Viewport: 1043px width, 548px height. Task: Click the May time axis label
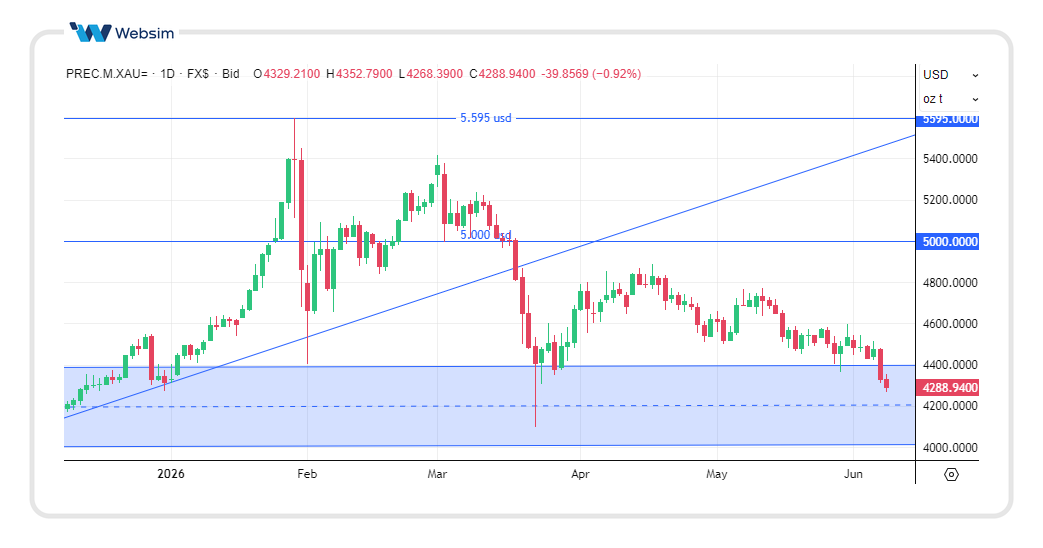pos(716,474)
